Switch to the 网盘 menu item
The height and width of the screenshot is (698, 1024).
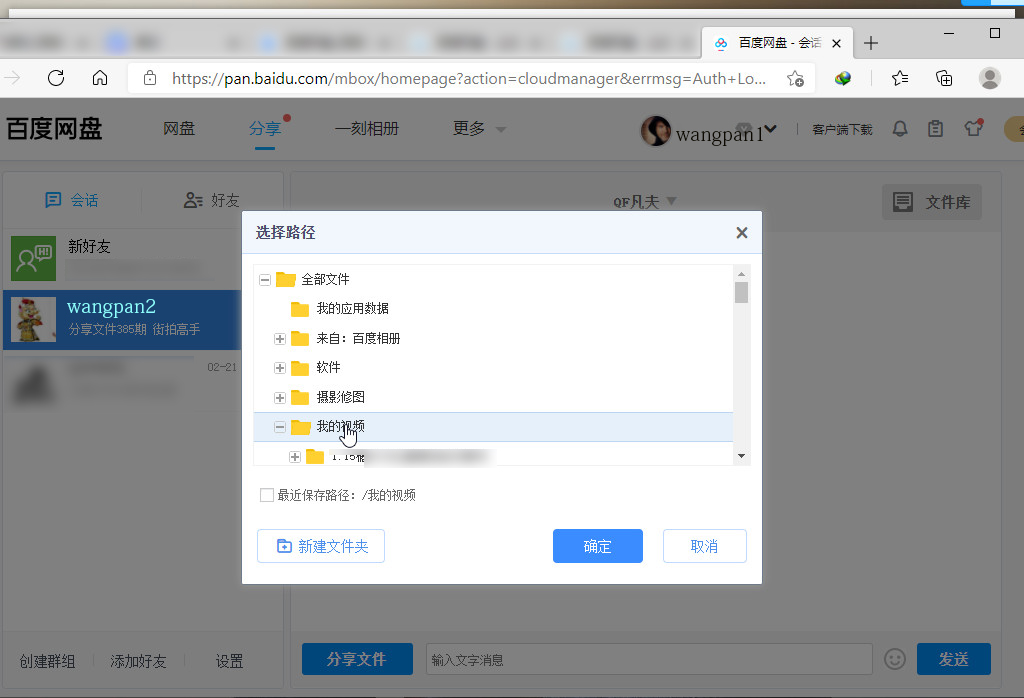(x=179, y=129)
